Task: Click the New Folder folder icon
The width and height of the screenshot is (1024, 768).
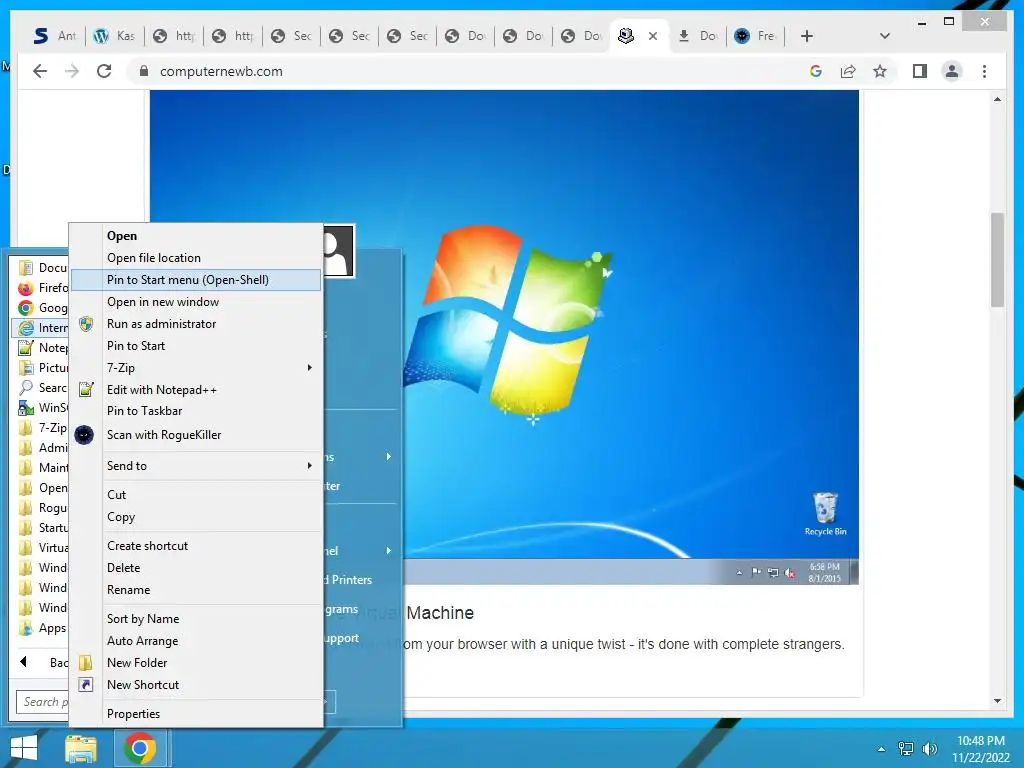Action: [86, 663]
